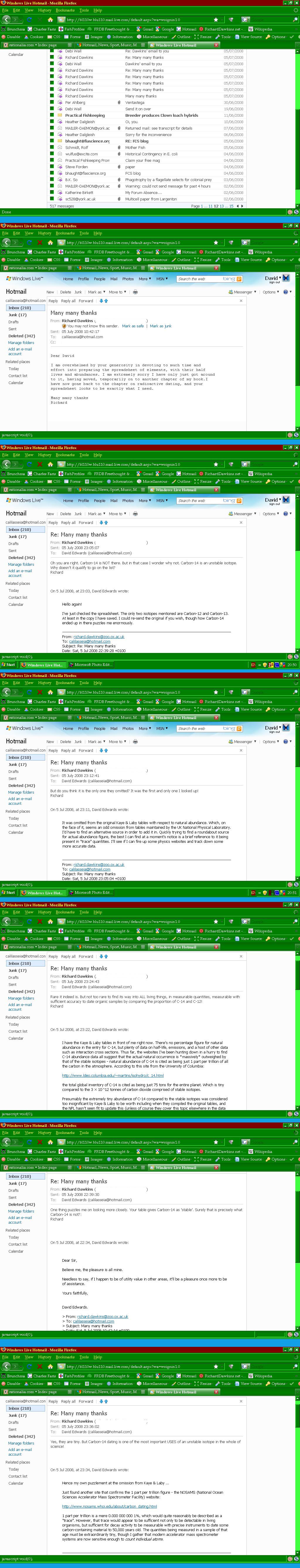Open 'MSN' dropdown in header above 'Mark as safe' email
Image resolution: width=300 pixels, height=1568 pixels.
tap(162, 279)
